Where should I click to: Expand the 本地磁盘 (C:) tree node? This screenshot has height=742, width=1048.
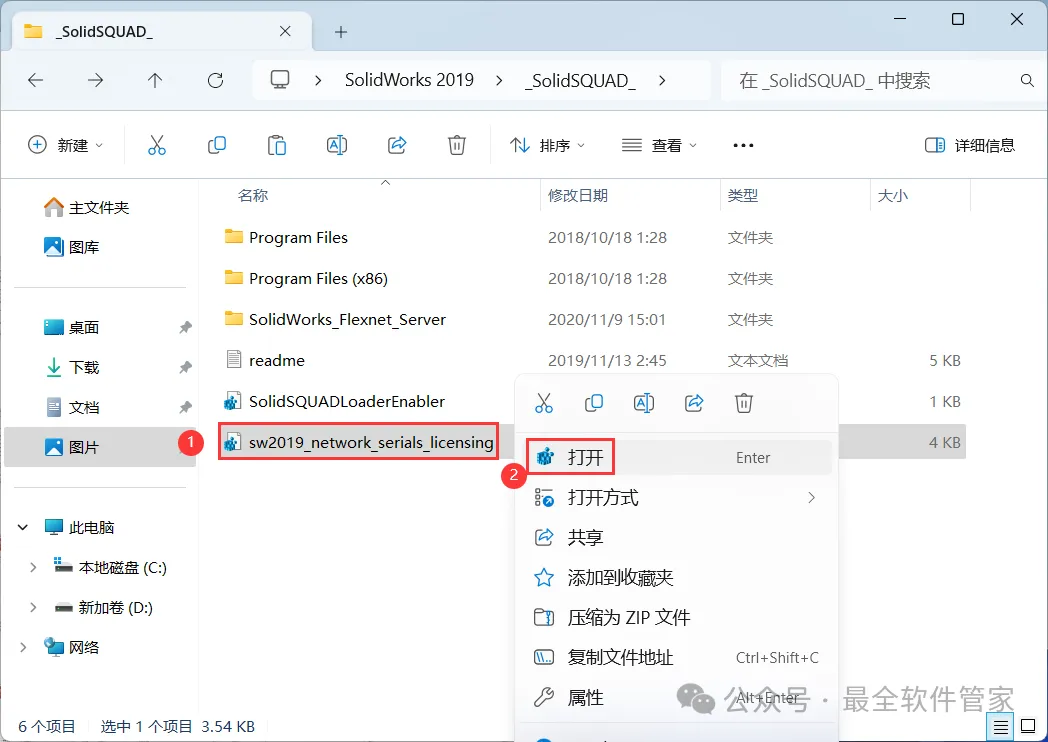point(32,568)
